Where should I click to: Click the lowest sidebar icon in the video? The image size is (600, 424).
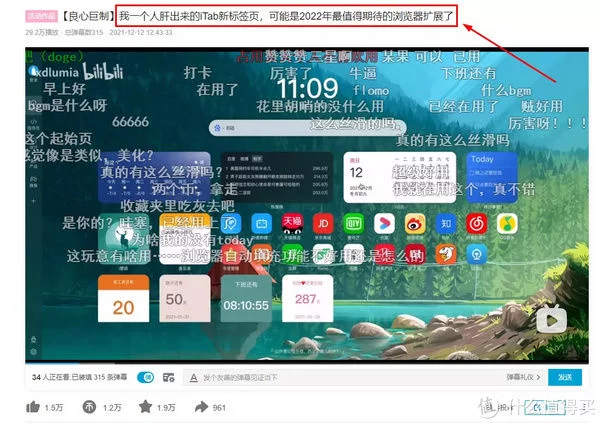33,351
